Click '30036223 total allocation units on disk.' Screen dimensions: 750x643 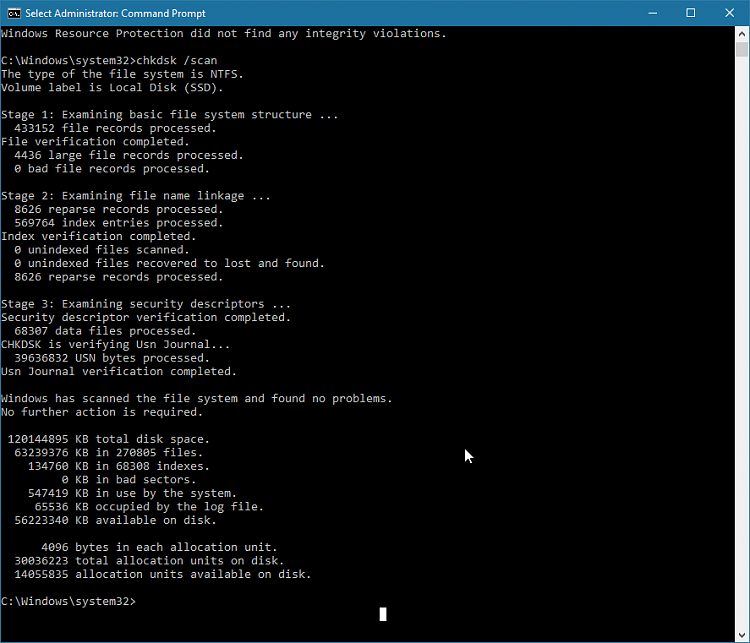coord(149,561)
